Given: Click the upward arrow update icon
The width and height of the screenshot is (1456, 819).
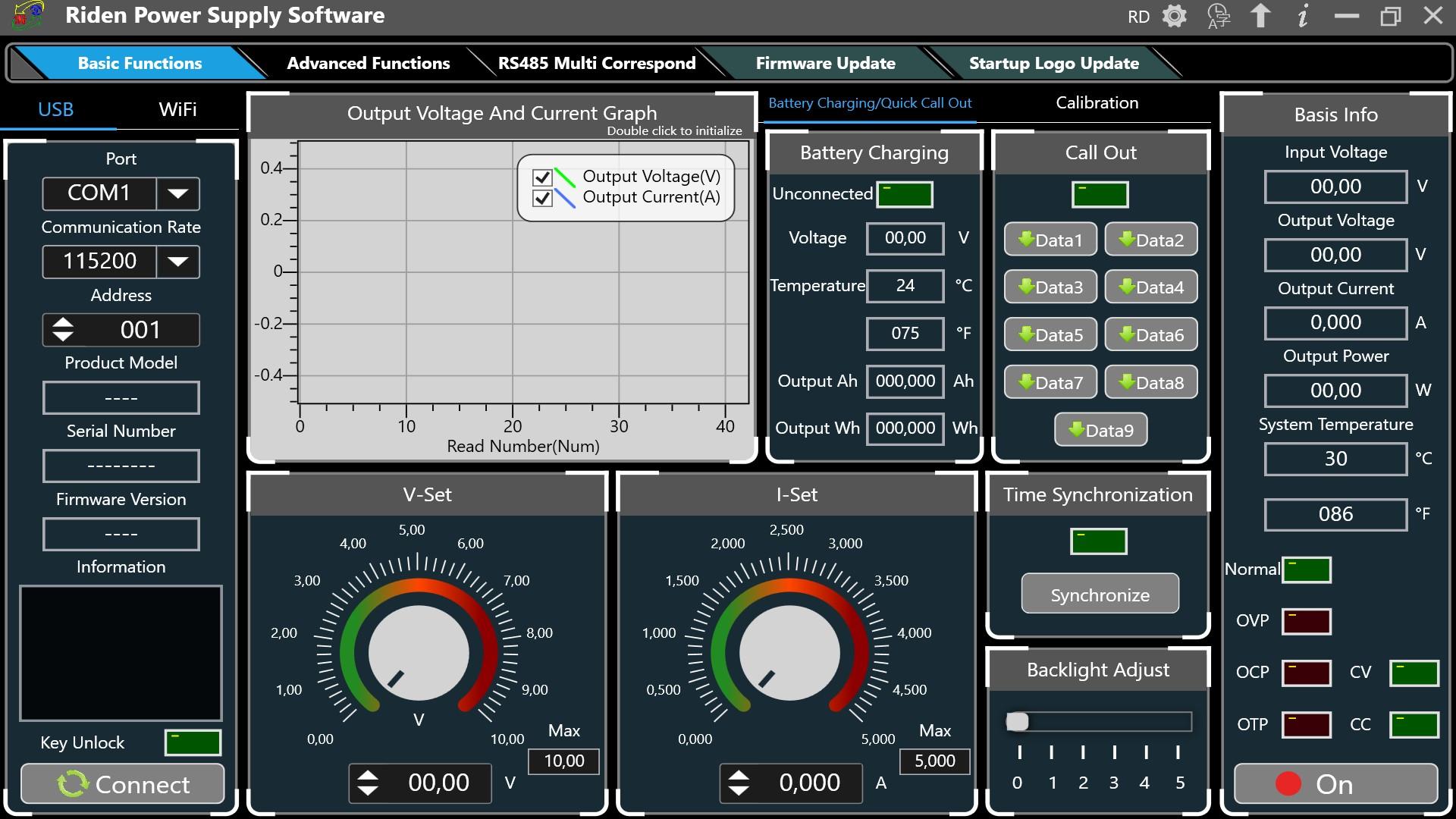Looking at the screenshot, I should tap(1260, 16).
